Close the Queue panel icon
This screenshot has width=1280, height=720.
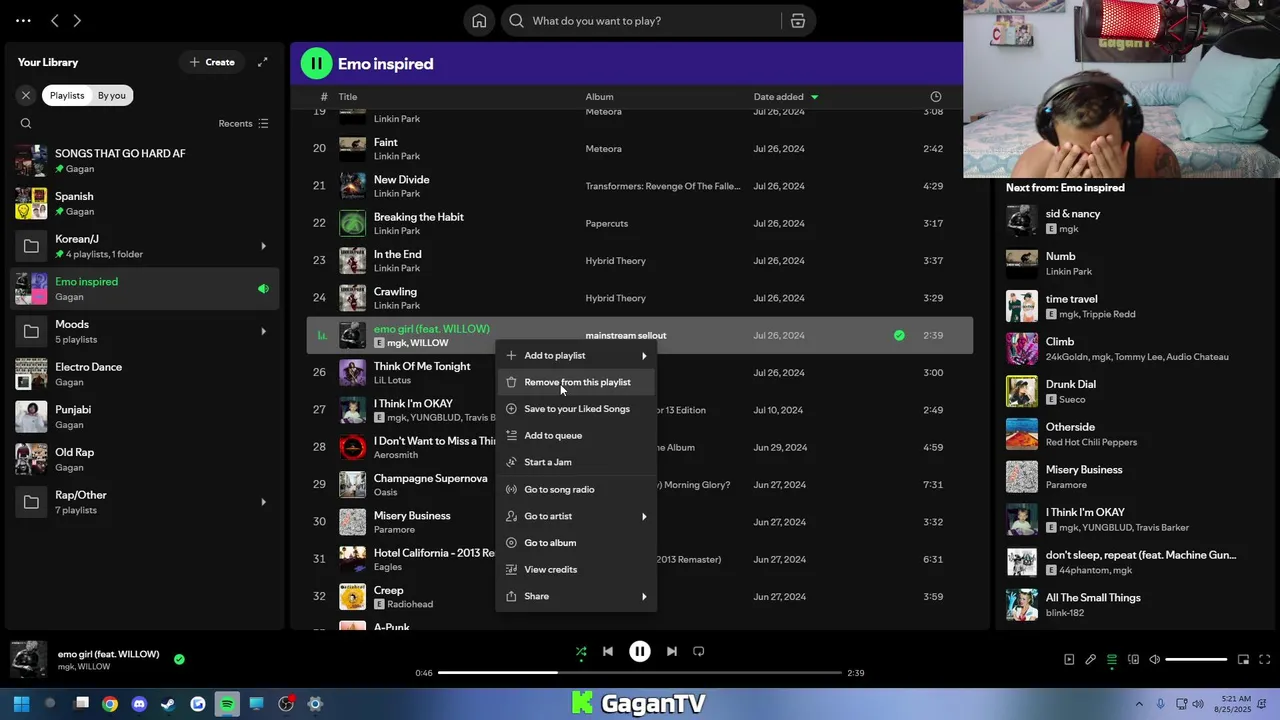(1111, 659)
